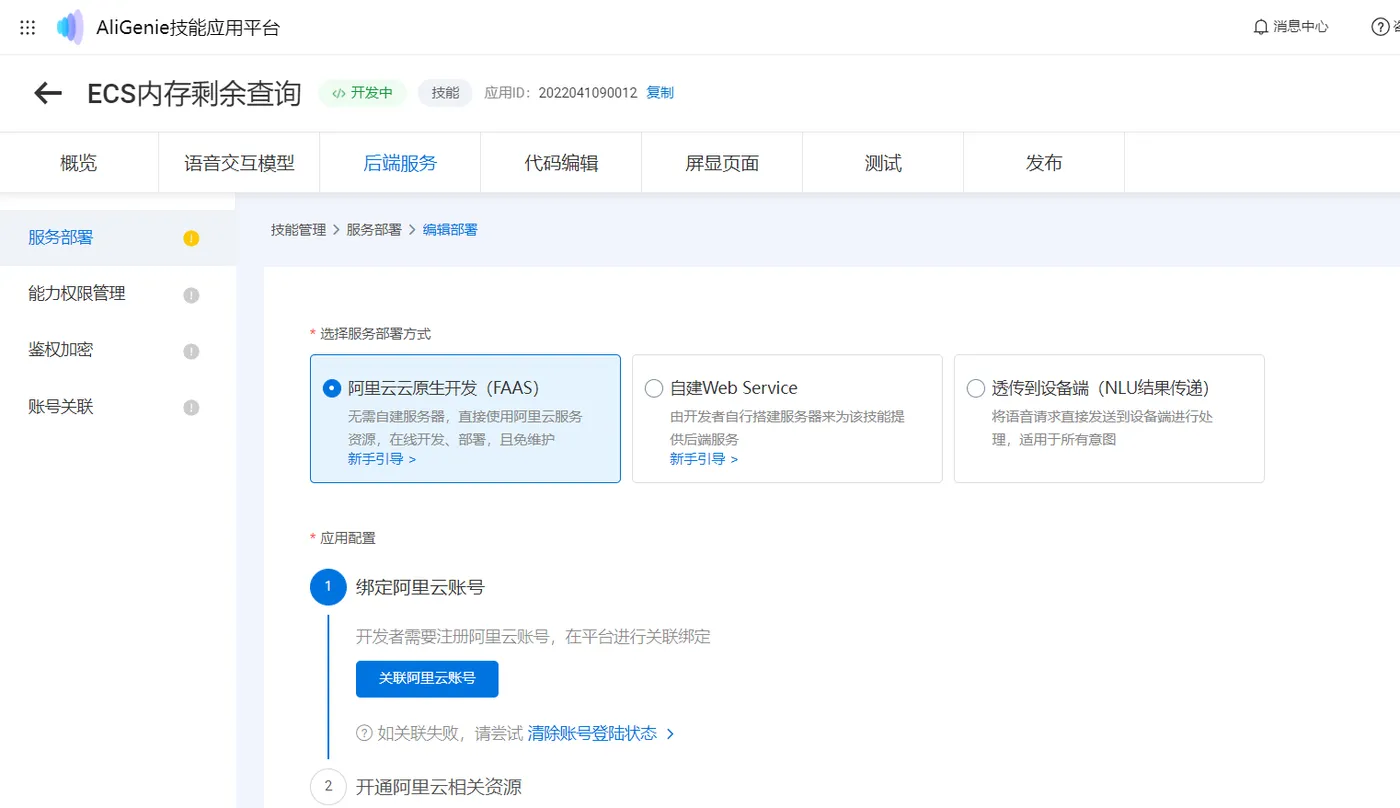Select 自建Web Service radio option
The height and width of the screenshot is (808, 1400).
pos(654,388)
